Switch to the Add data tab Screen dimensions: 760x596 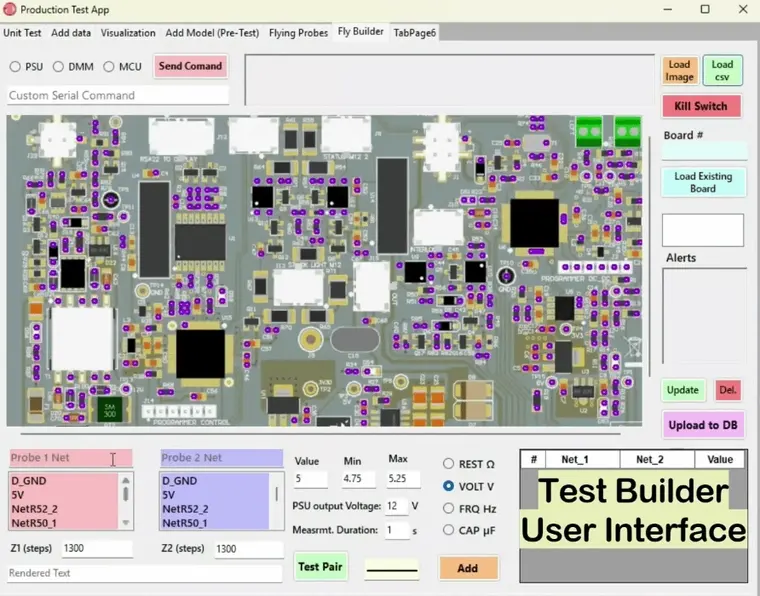[71, 33]
